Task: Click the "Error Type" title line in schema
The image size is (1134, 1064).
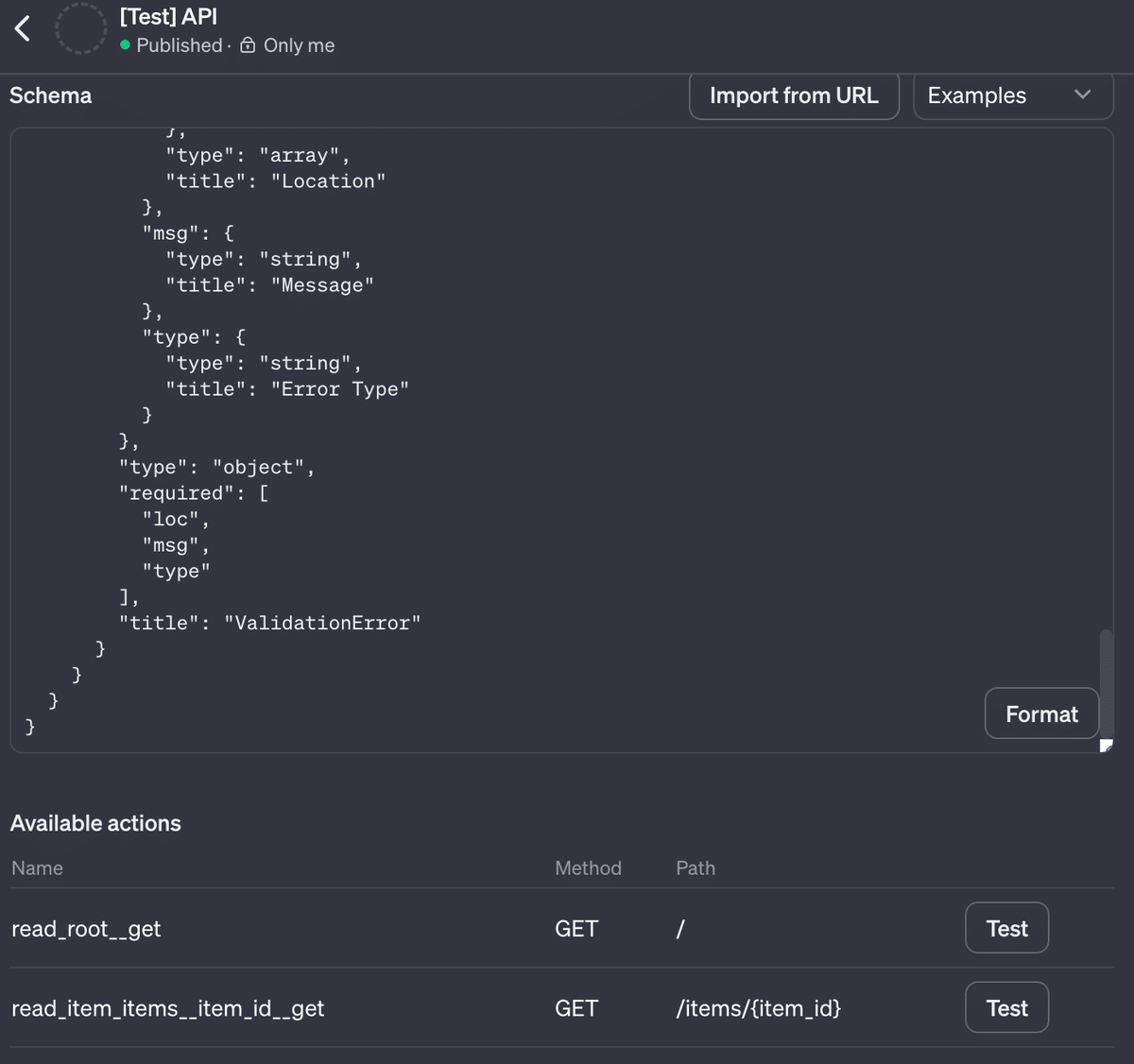Action: pos(287,389)
